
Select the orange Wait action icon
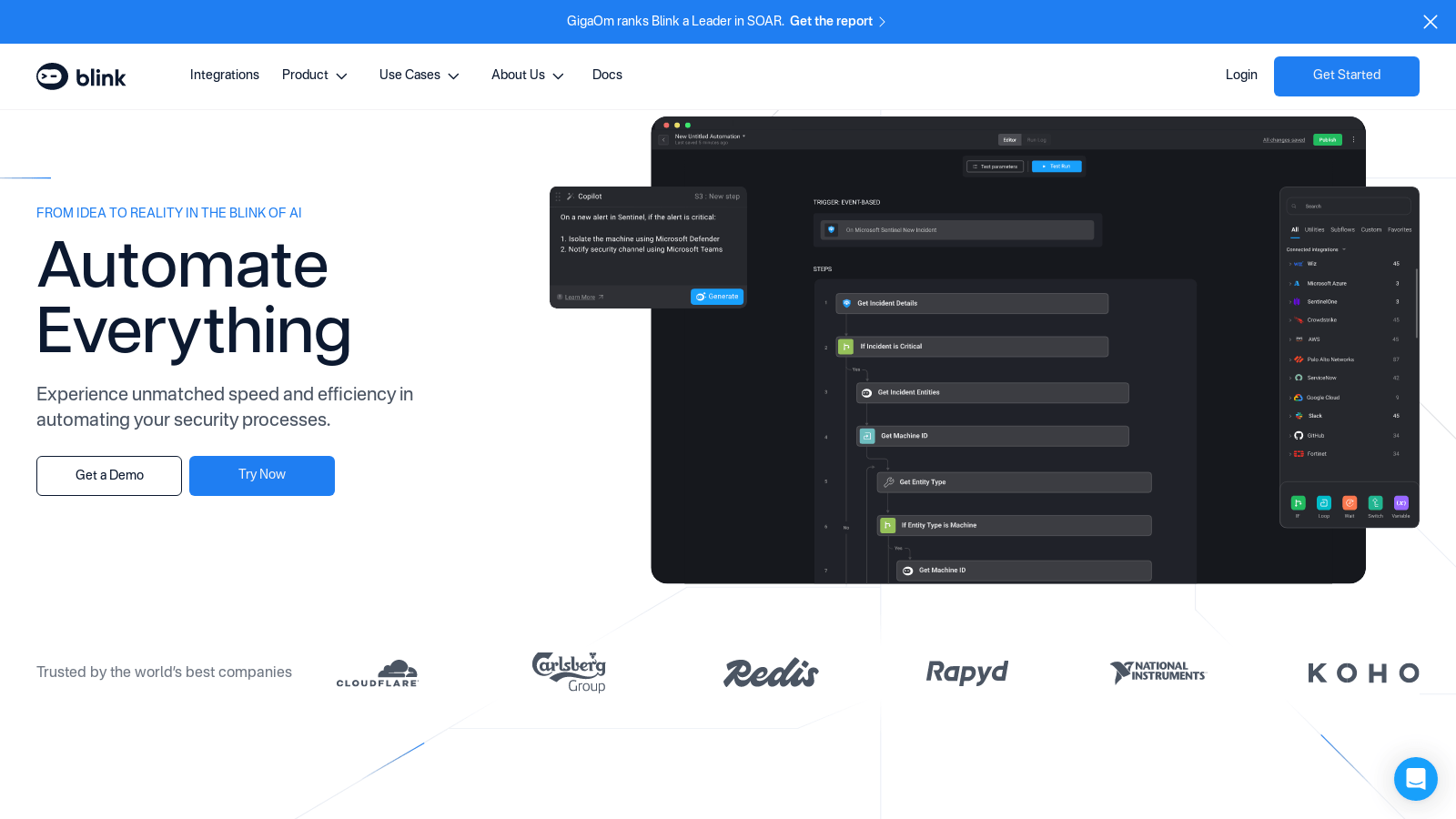coord(1350,503)
